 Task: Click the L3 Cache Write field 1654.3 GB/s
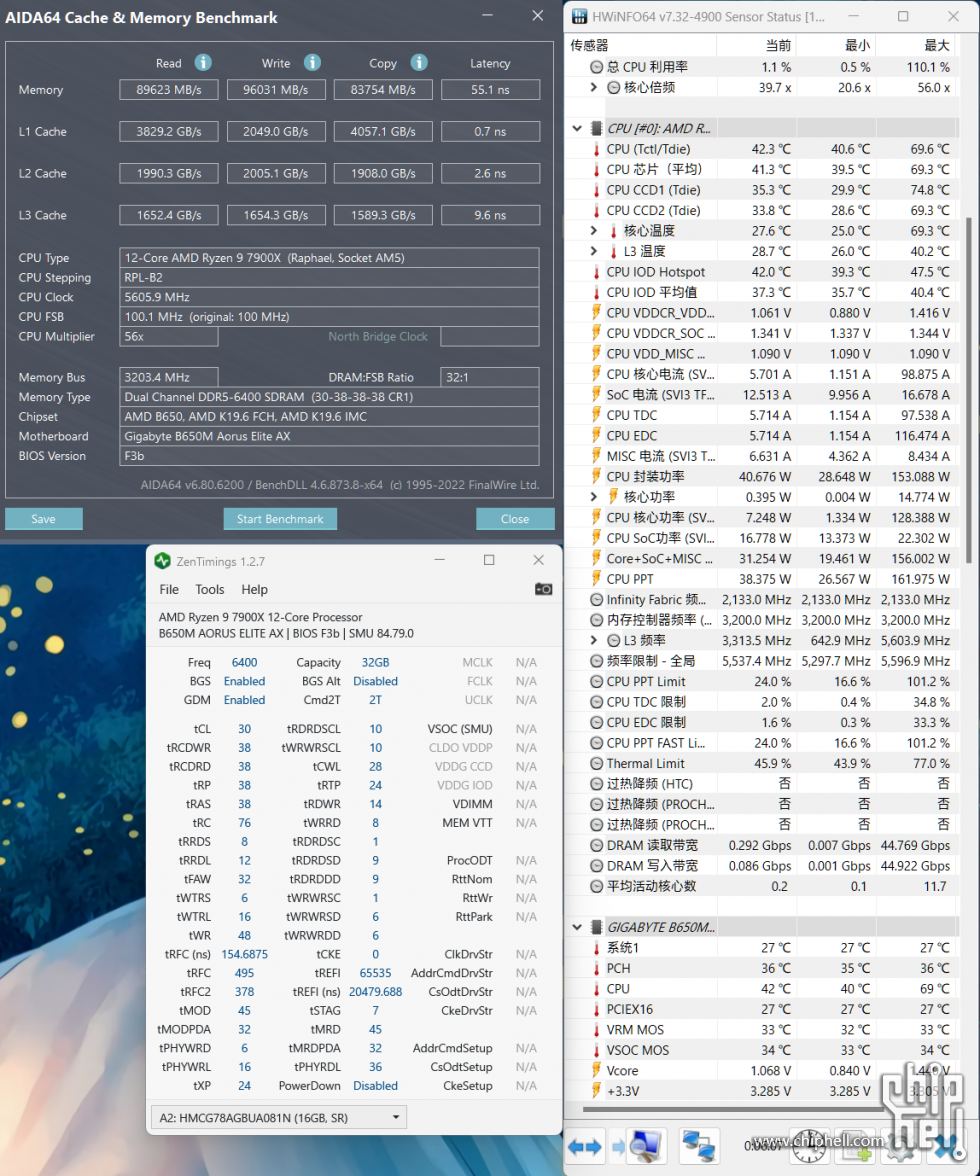(276, 215)
